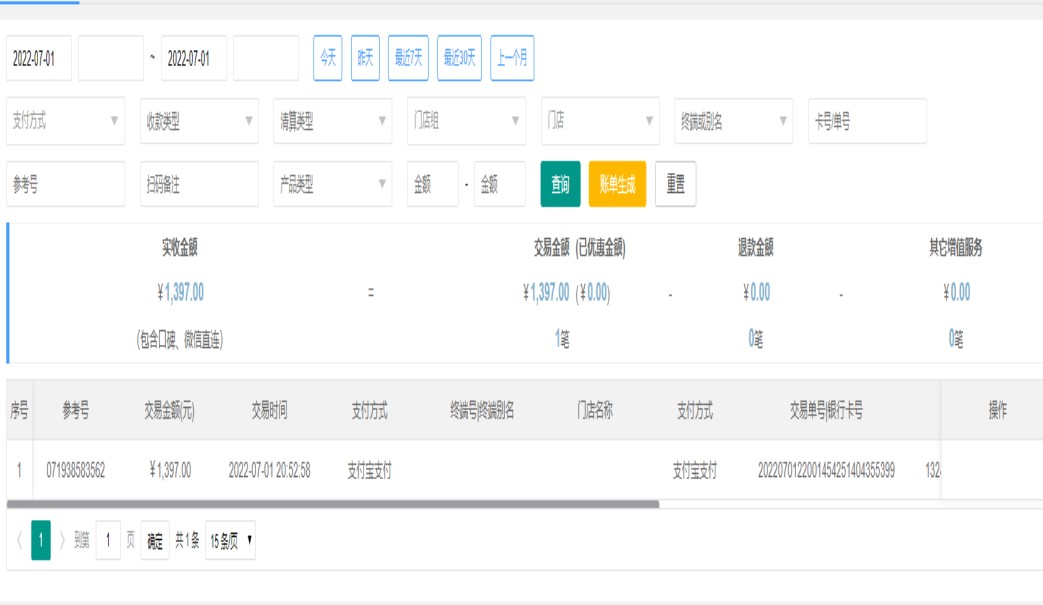Choose the 最近30天 date range
The height and width of the screenshot is (605, 1043).
tap(459, 58)
